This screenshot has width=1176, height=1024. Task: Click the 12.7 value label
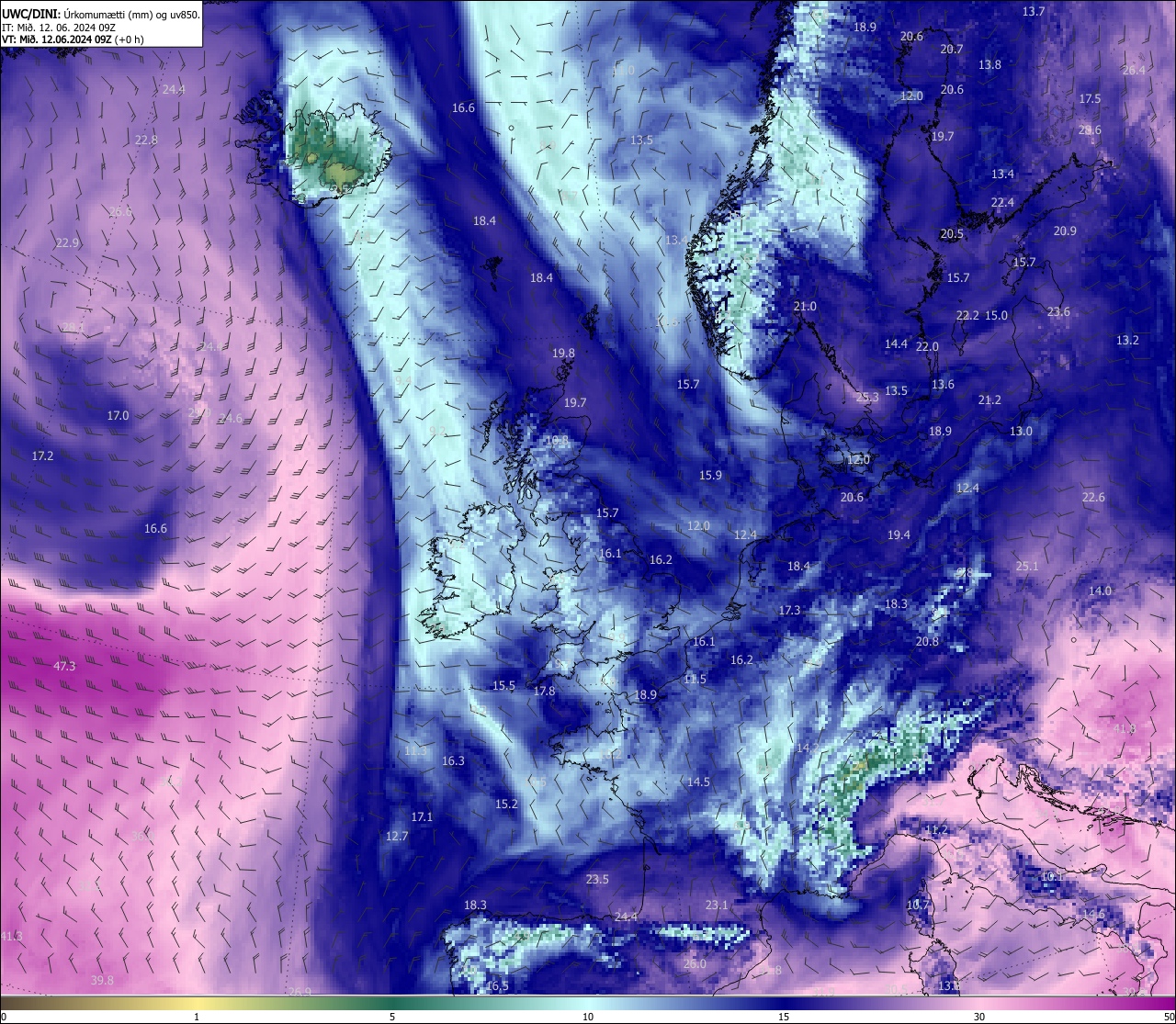tap(397, 837)
